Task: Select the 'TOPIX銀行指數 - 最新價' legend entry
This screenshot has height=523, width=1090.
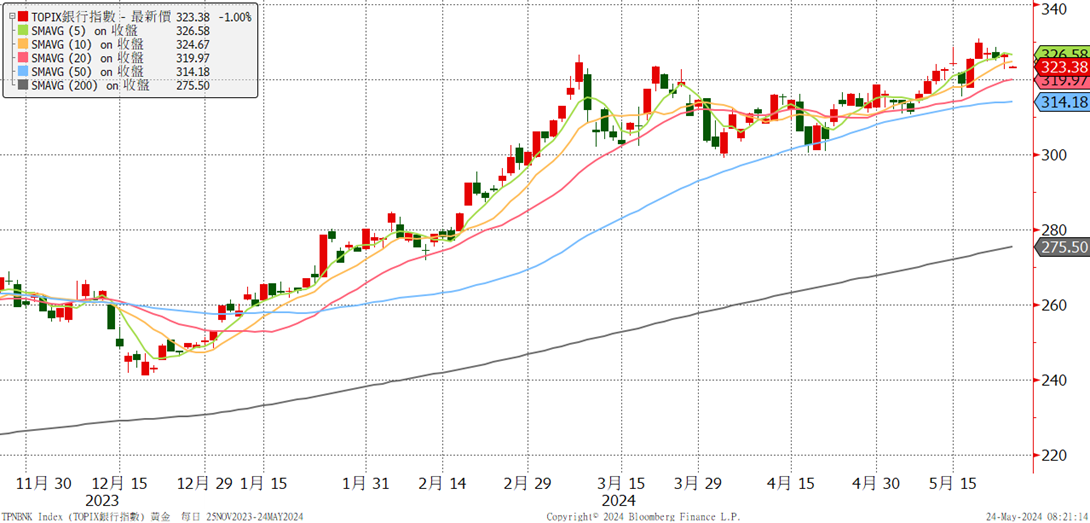Action: coord(102,15)
